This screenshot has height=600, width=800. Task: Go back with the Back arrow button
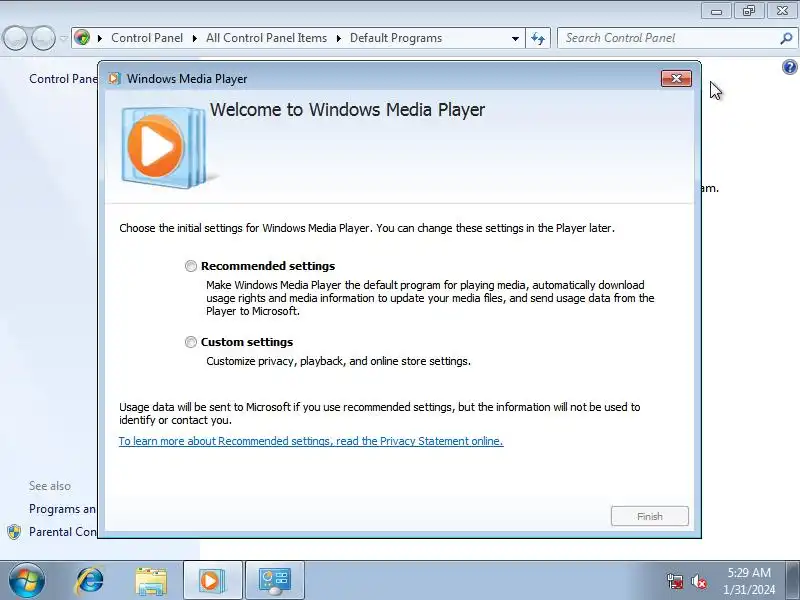pos(15,38)
